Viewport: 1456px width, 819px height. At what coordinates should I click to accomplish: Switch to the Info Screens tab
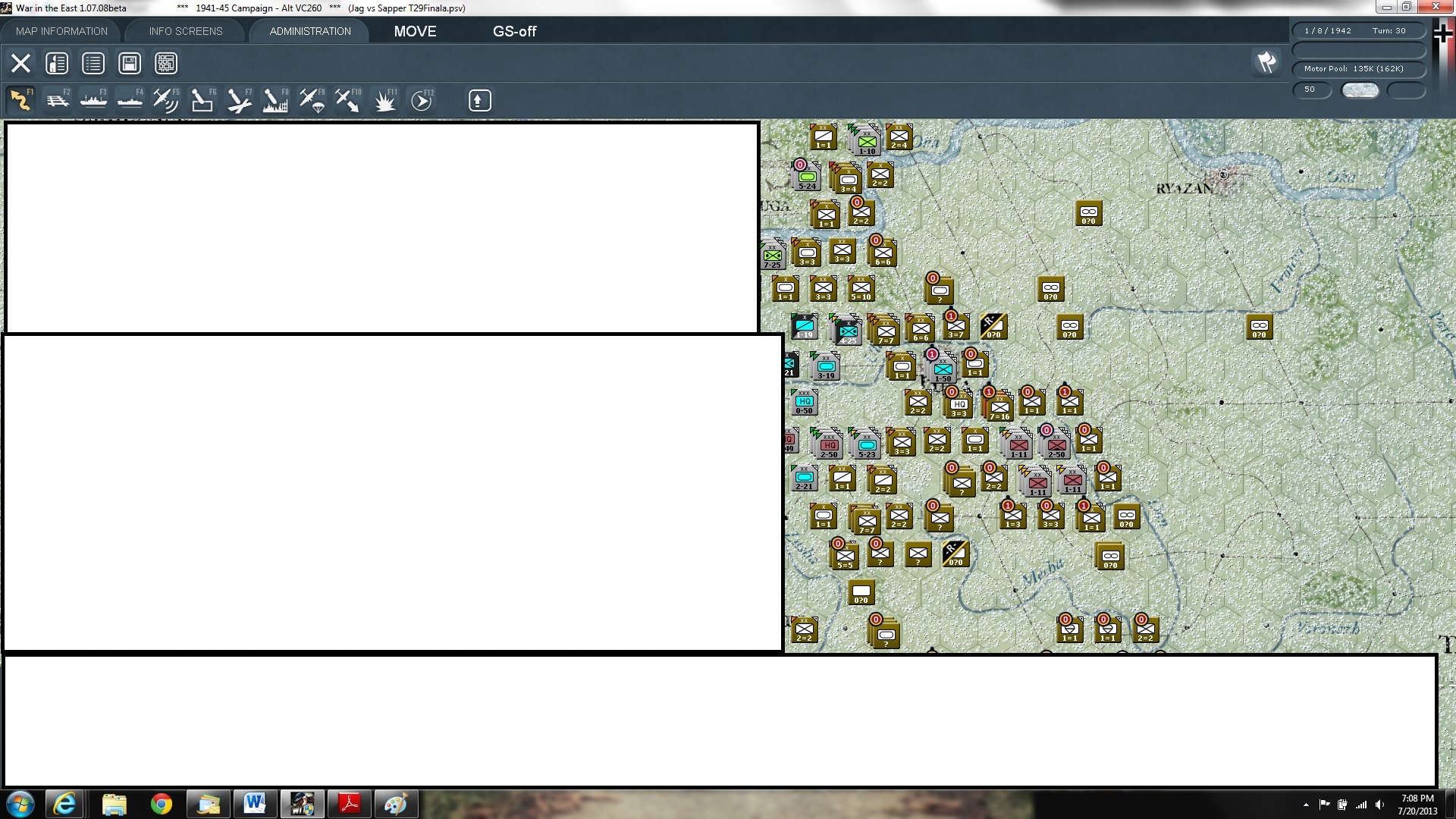186,31
